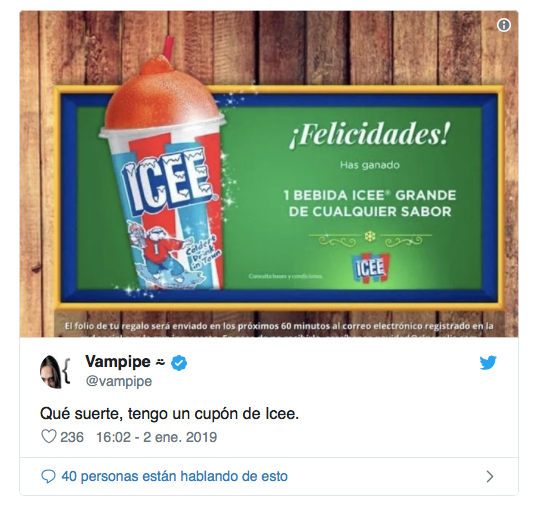Open Vampipe's profile avatar
Viewport: 537px width, 510px height.
[x=55, y=371]
